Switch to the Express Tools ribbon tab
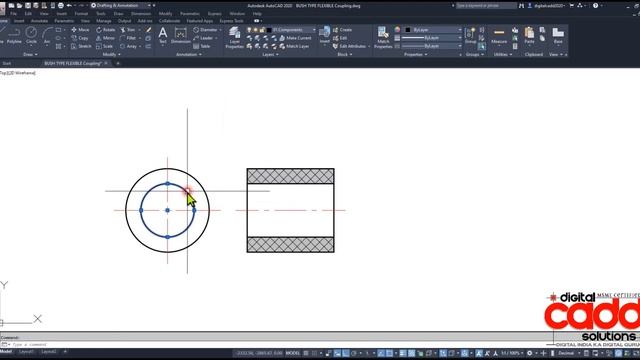Screen dimensions: 640x360 [x=231, y=21]
